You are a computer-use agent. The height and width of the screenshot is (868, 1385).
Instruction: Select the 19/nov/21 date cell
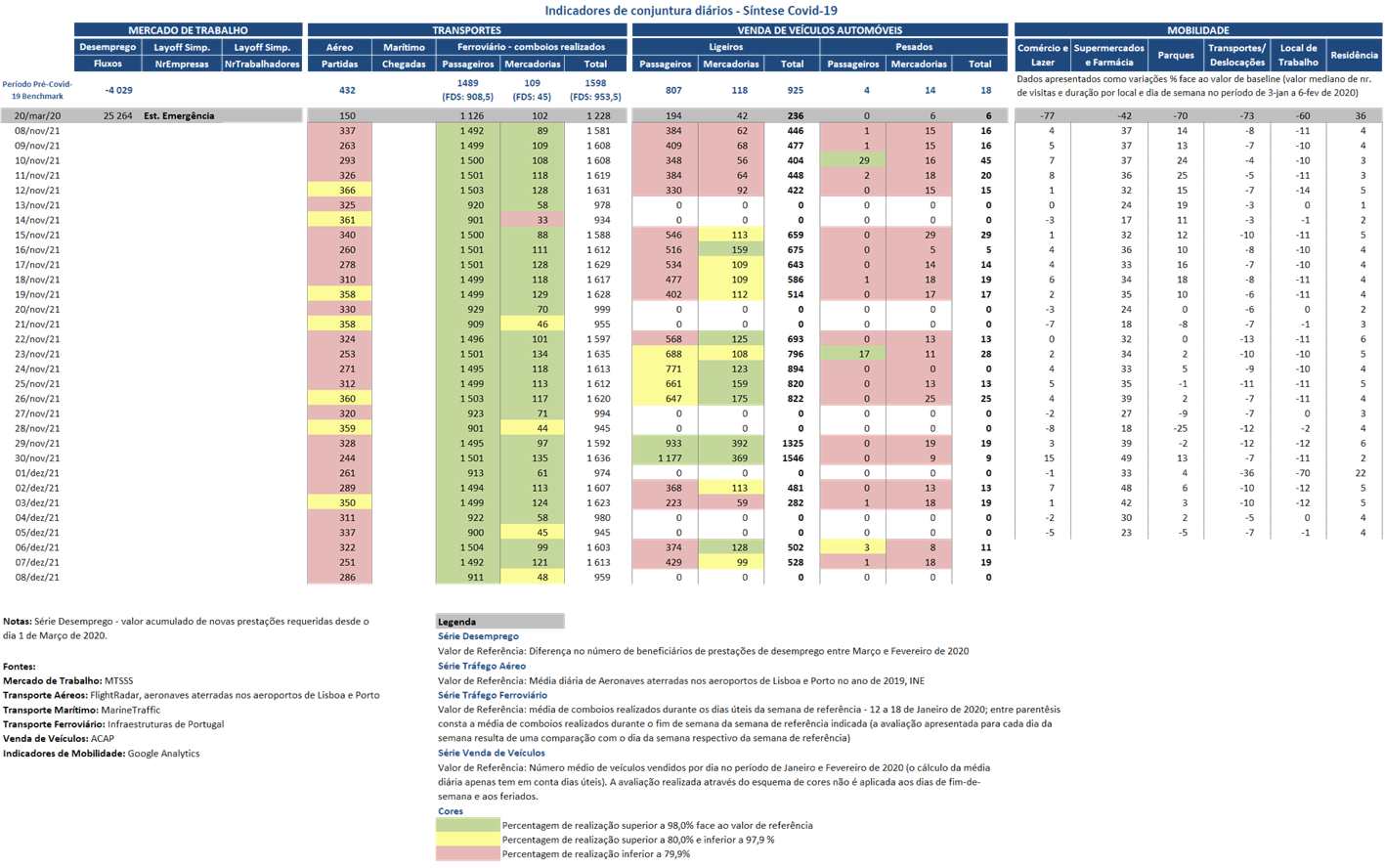[37, 294]
